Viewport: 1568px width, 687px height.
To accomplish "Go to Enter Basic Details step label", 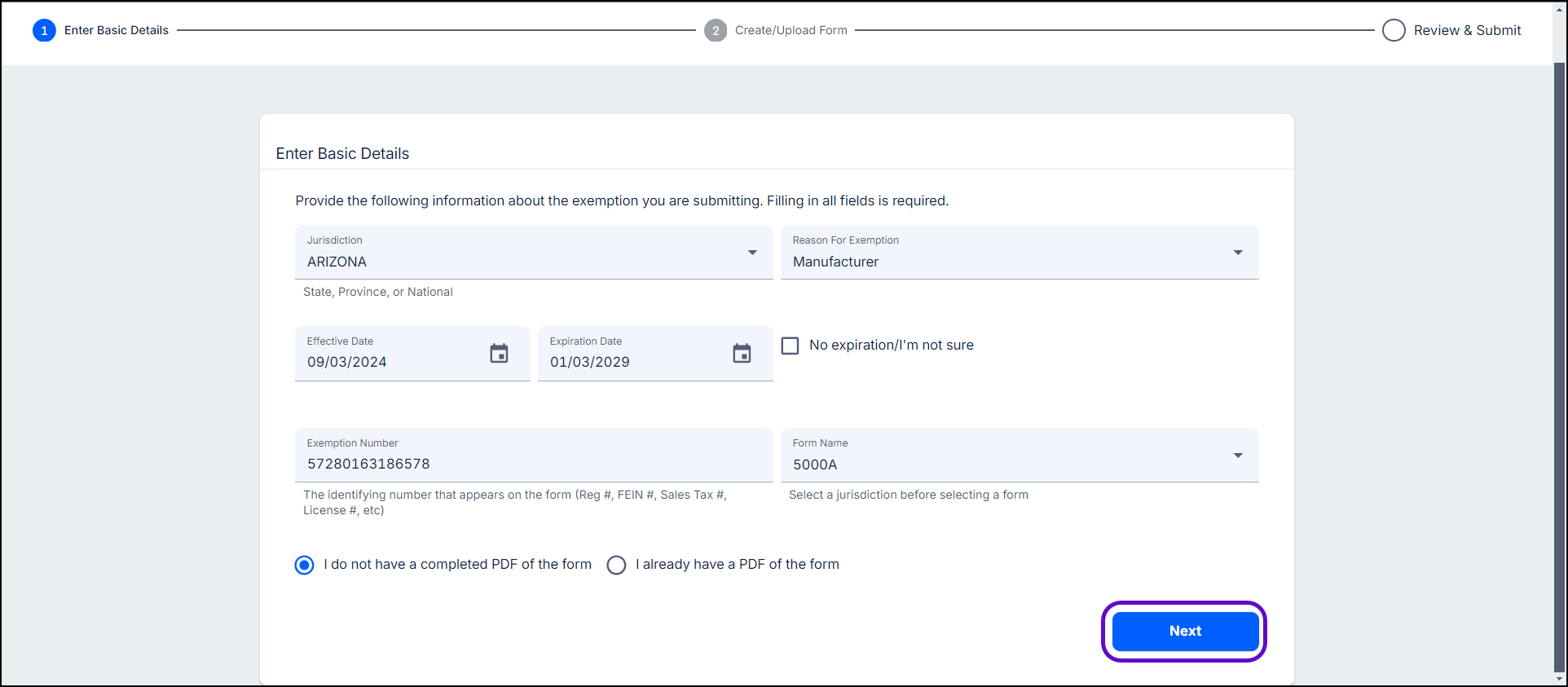I will pos(117,31).
